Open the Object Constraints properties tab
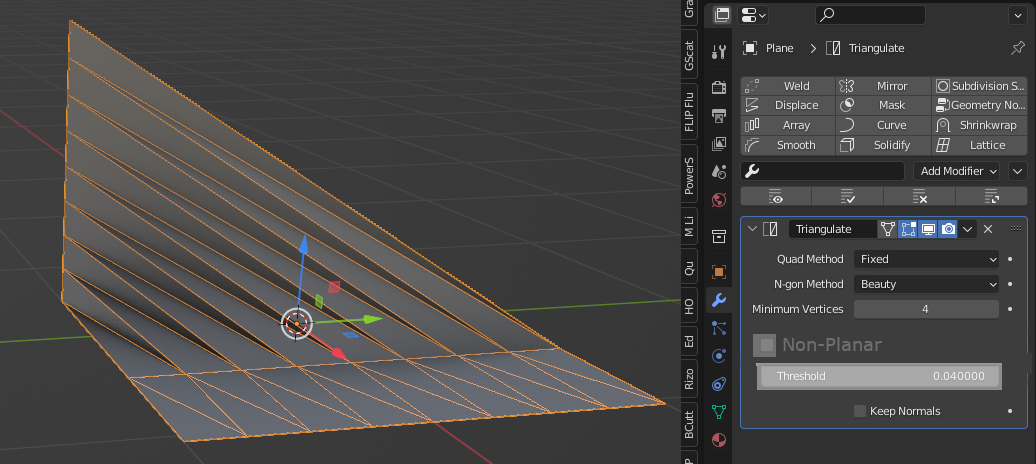 pyautogui.click(x=719, y=384)
